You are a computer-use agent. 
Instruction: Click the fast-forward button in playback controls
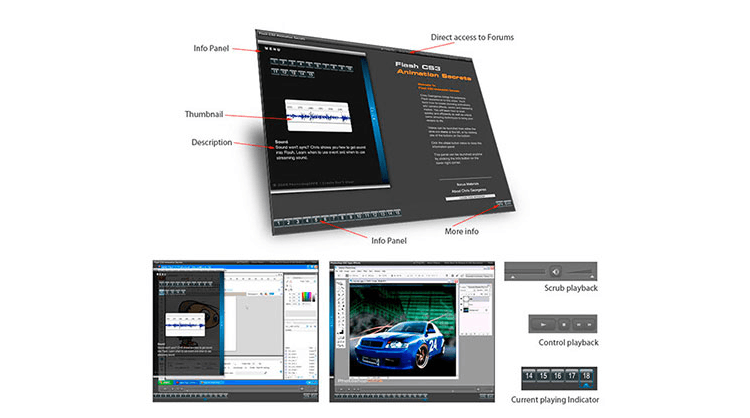[589, 324]
